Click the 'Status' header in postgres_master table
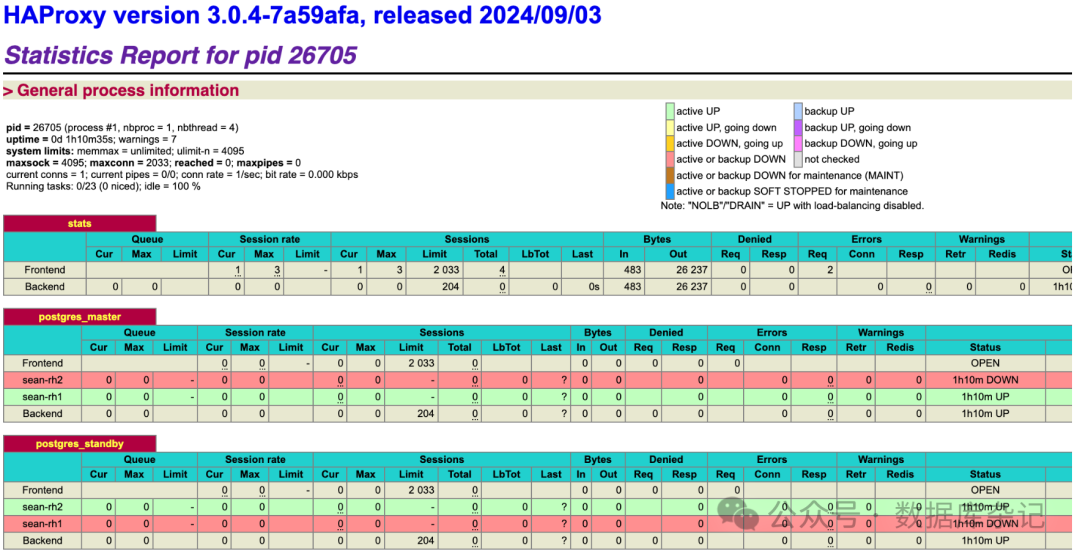Viewport: 1080px width, 559px height. [985, 348]
